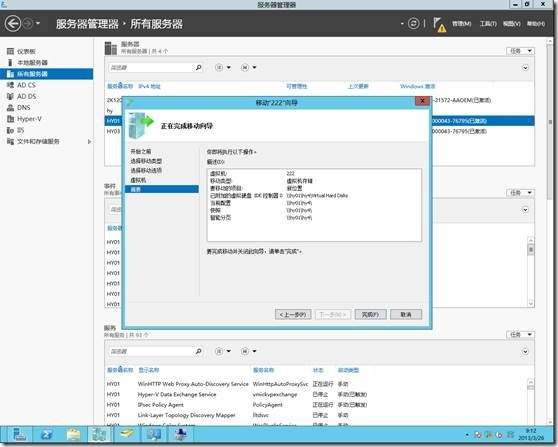Expand the events panel chevron
558x447 pixels.
[x=525, y=210]
